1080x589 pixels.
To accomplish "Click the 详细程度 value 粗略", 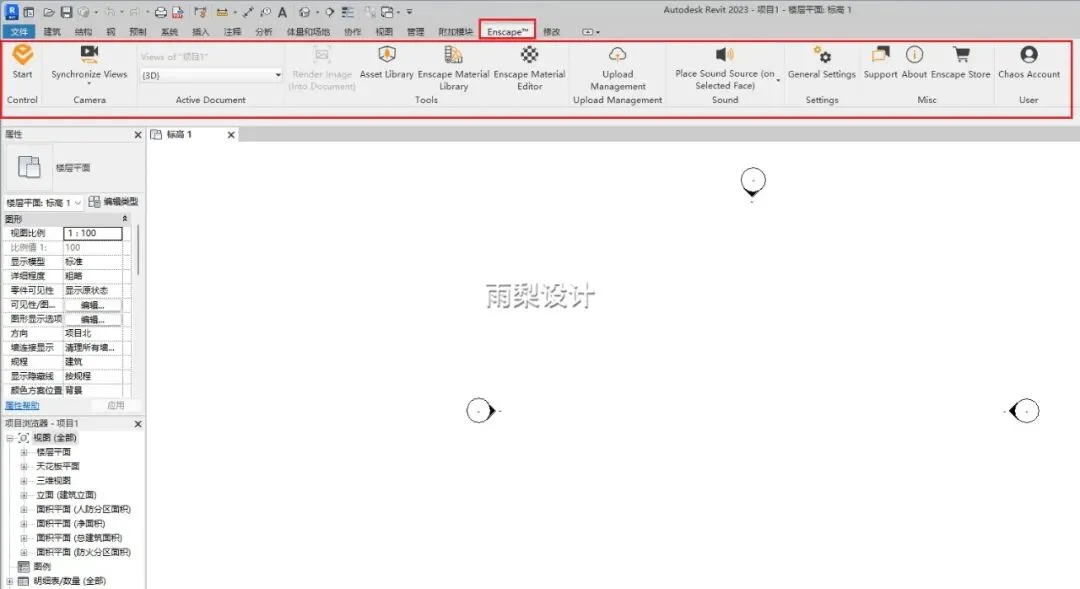I will (93, 276).
